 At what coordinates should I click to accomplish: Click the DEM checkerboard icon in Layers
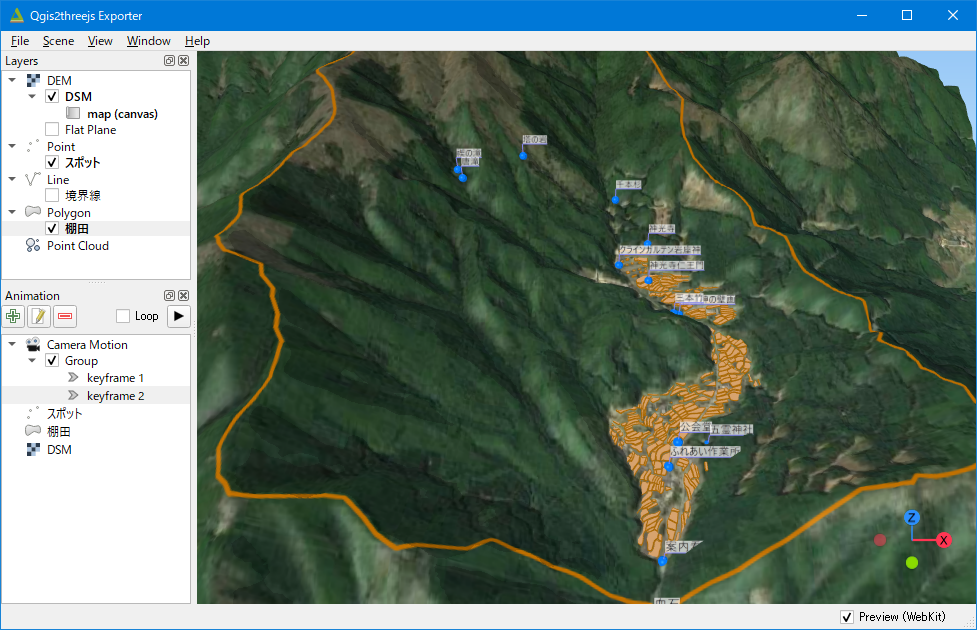pyautogui.click(x=33, y=80)
